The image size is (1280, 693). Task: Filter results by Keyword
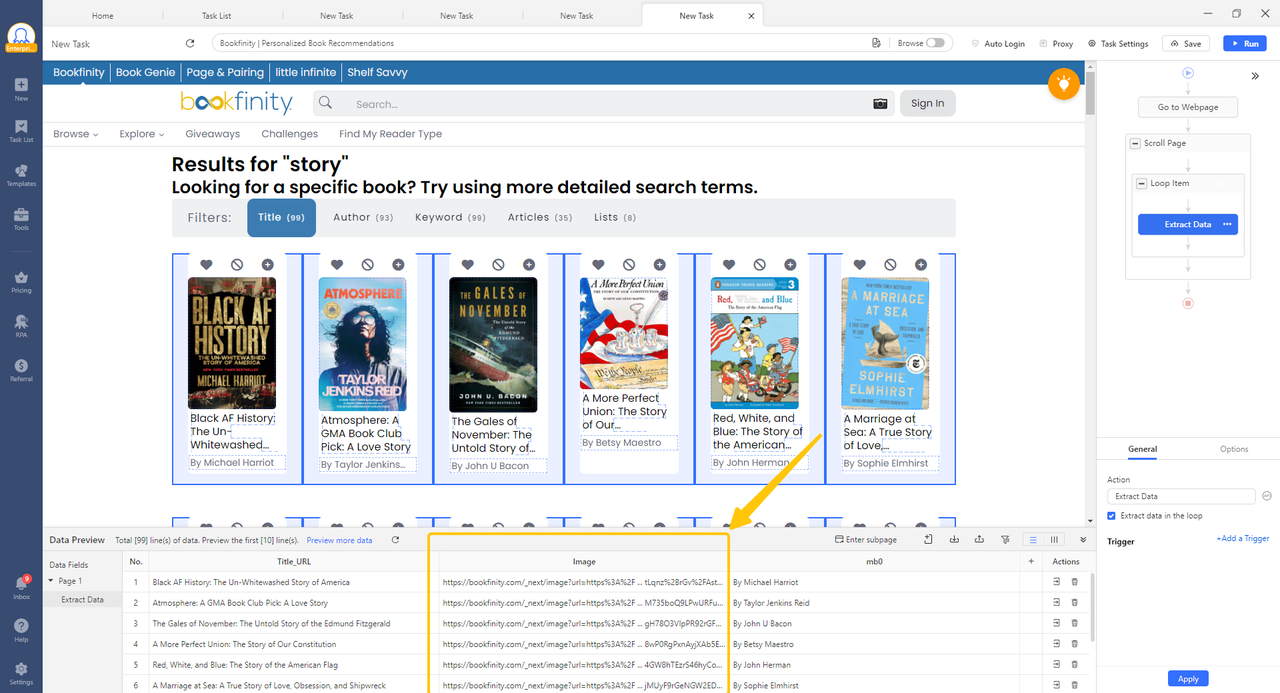click(x=450, y=217)
